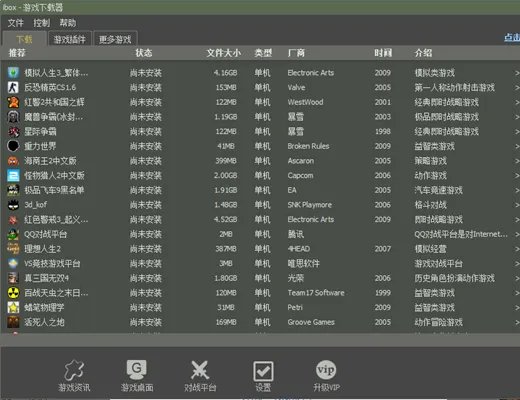
Task: Click the Broken Rules vendor cell
Action: 308,146
